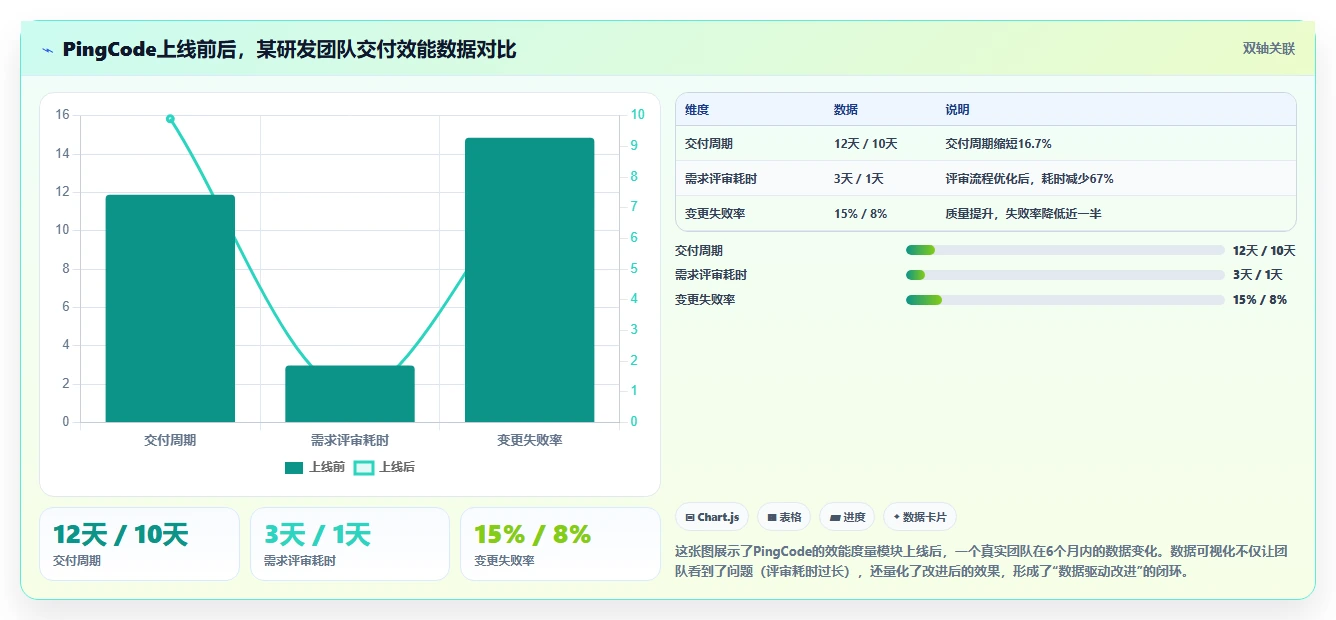Click the lightning icon beside the PingCode title
Screen dimensions: 1336x620
tap(47, 50)
